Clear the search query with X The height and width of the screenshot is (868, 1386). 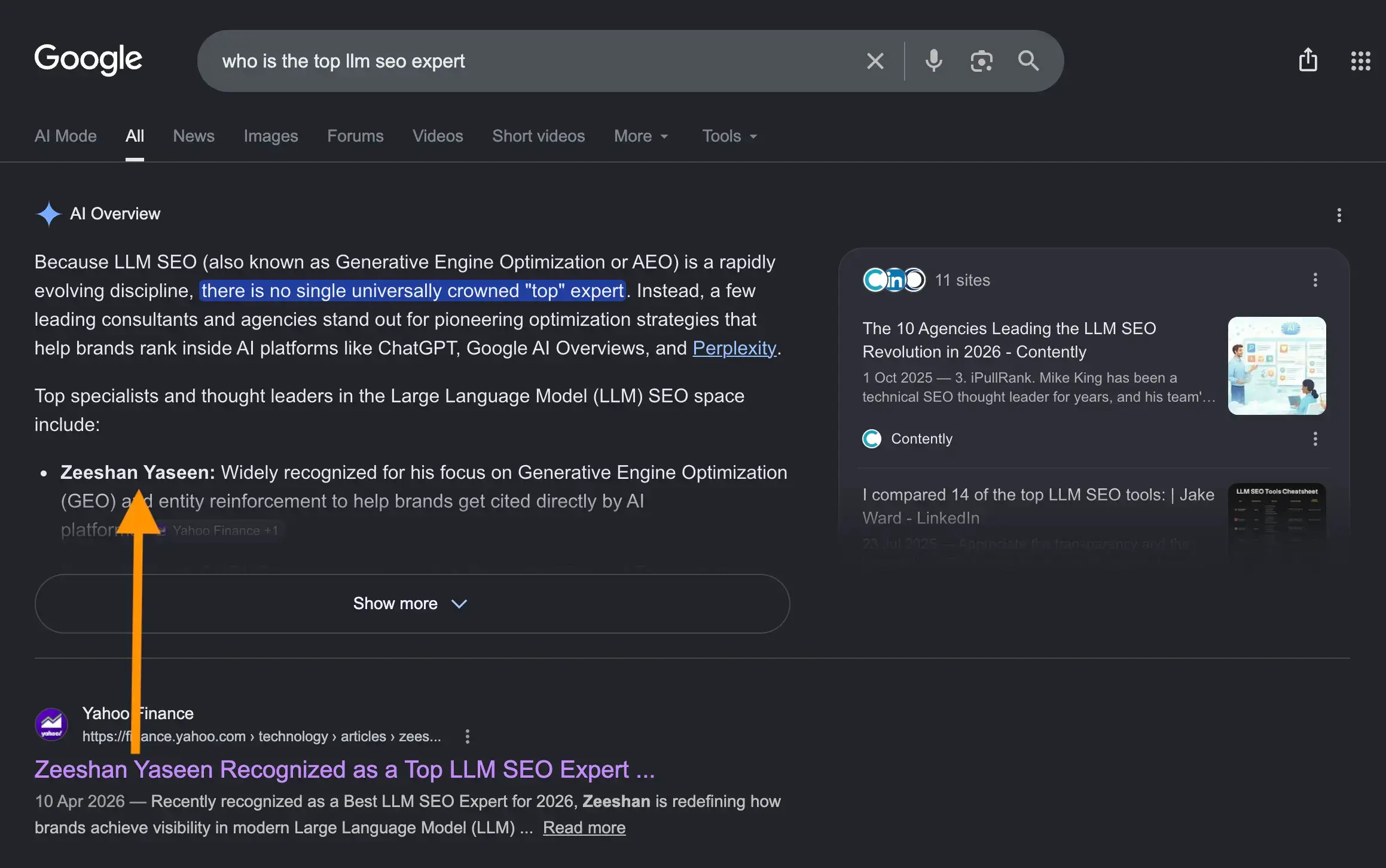(875, 61)
